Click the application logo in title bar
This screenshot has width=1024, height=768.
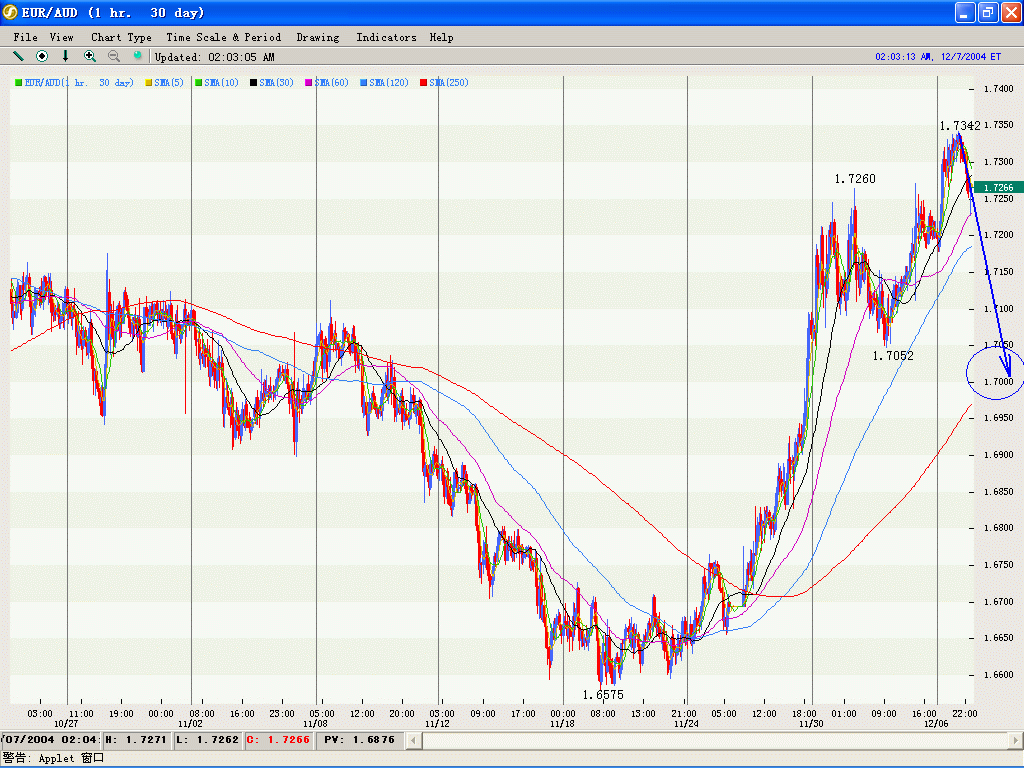coord(11,12)
